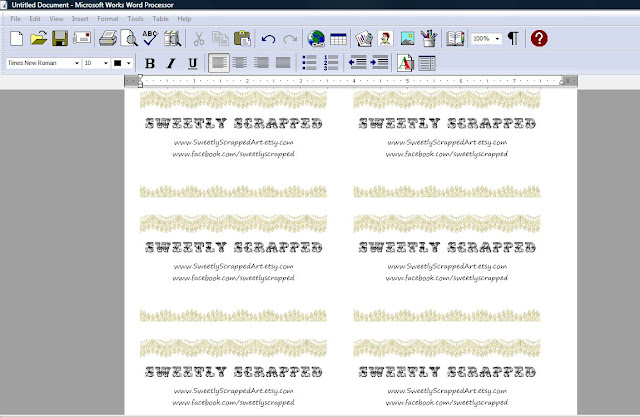Decrease paragraph indent
Viewport: 640px width, 417px height.
point(358,63)
